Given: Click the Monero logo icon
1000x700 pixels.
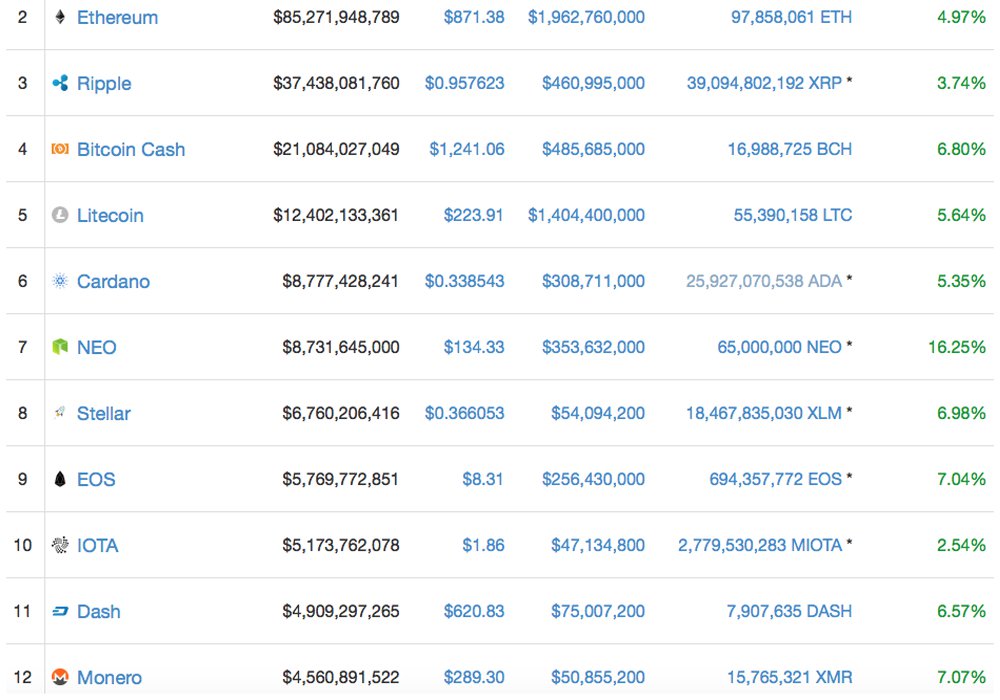Looking at the screenshot, I should click(x=60, y=677).
